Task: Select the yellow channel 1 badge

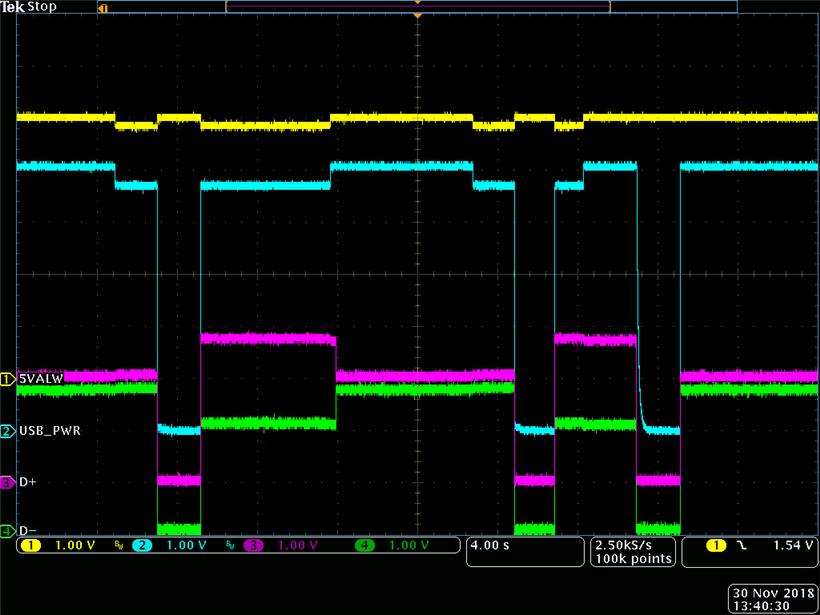Action: [31, 546]
